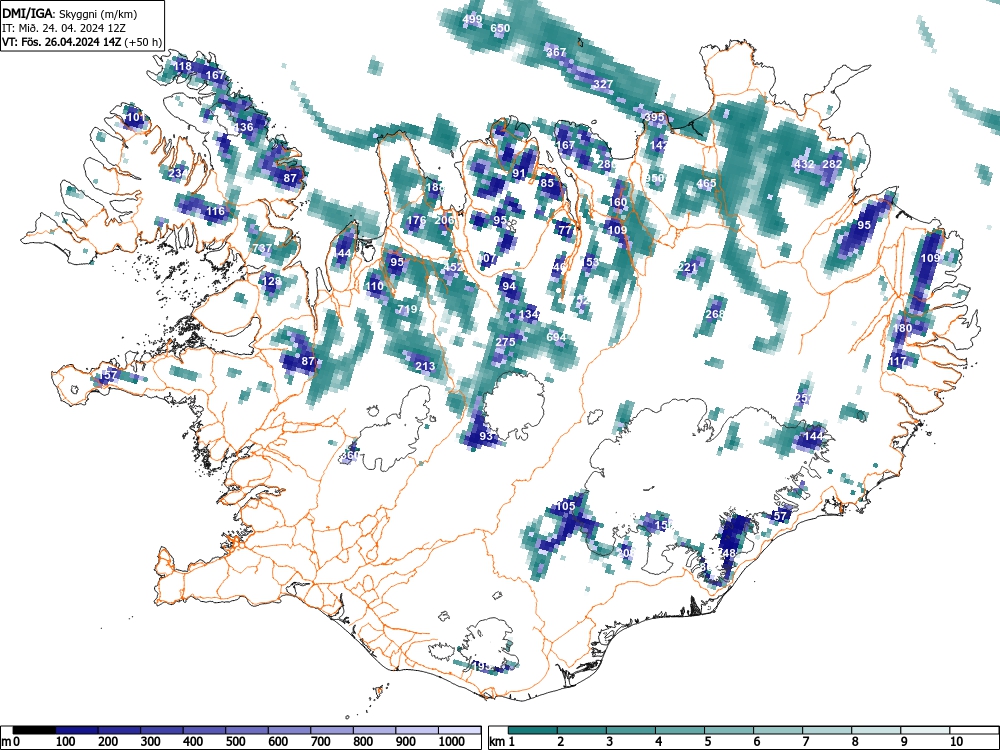Click the 'VT: Fös. 26.04.2024 14Z (+50 h)' line
Image resolution: width=1000 pixels, height=750 pixels.
click(82, 42)
